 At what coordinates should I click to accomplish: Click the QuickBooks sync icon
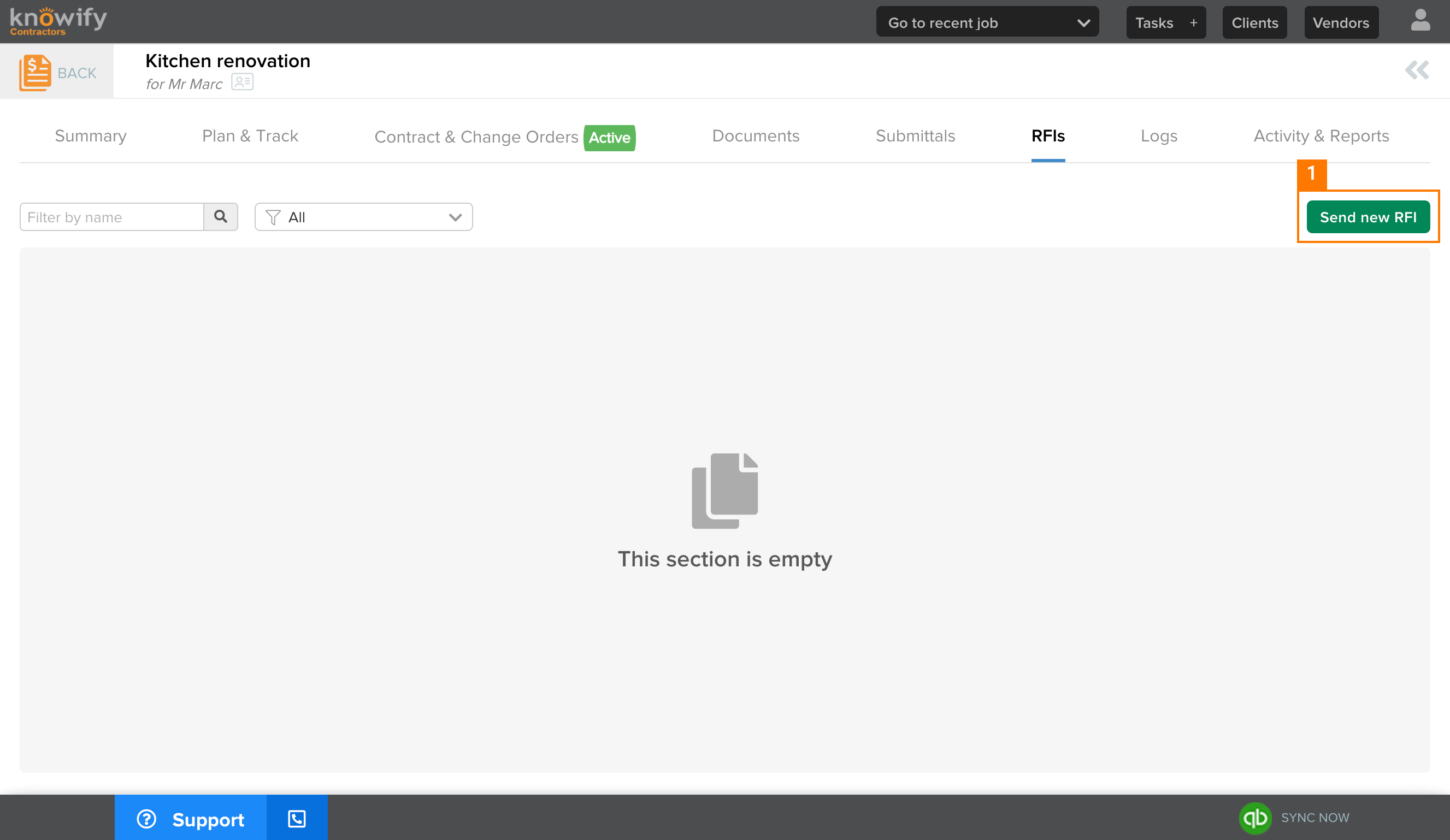pyautogui.click(x=1254, y=818)
